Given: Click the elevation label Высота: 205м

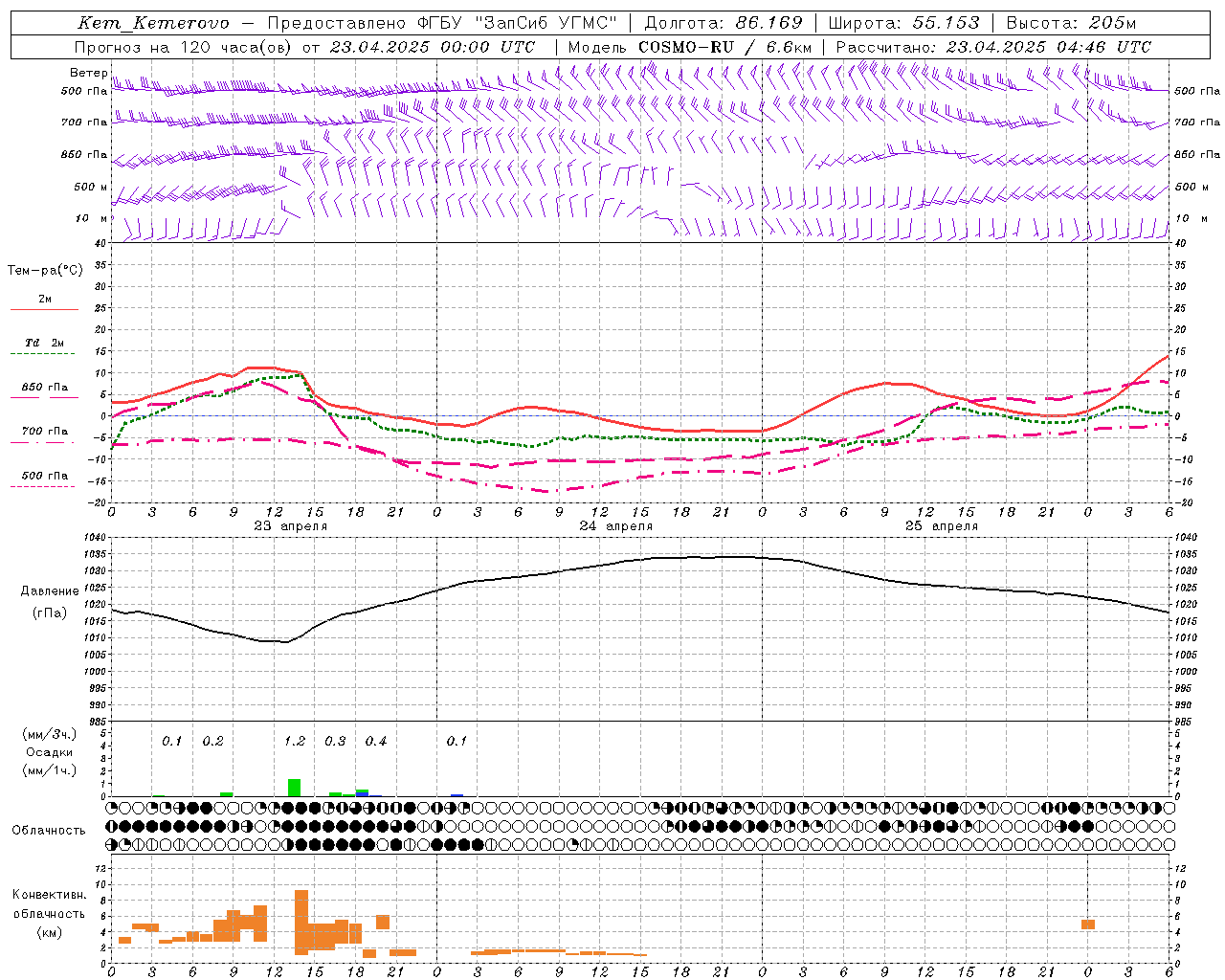Looking at the screenshot, I should (1071, 23).
